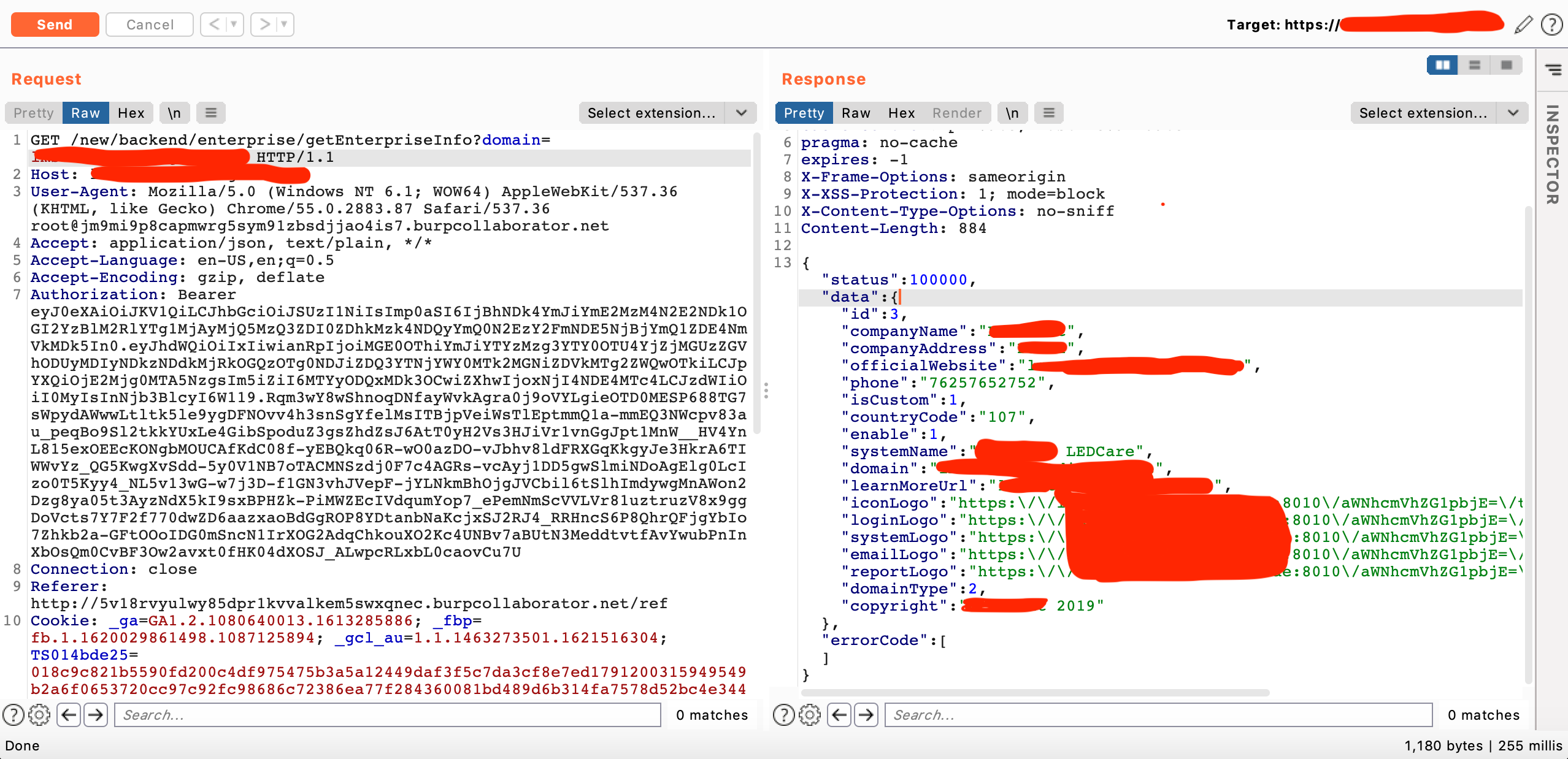1568x759 pixels.
Task: Switch Request view to Hex tab
Action: tap(131, 113)
